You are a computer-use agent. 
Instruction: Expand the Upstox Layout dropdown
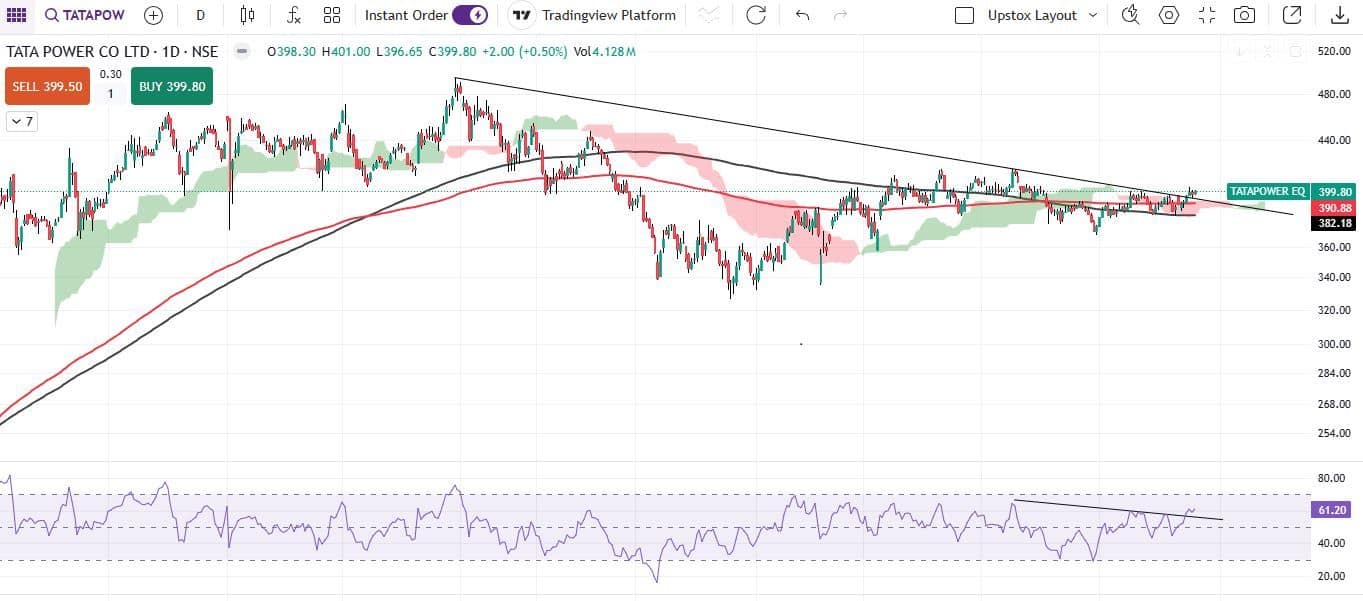point(1092,15)
